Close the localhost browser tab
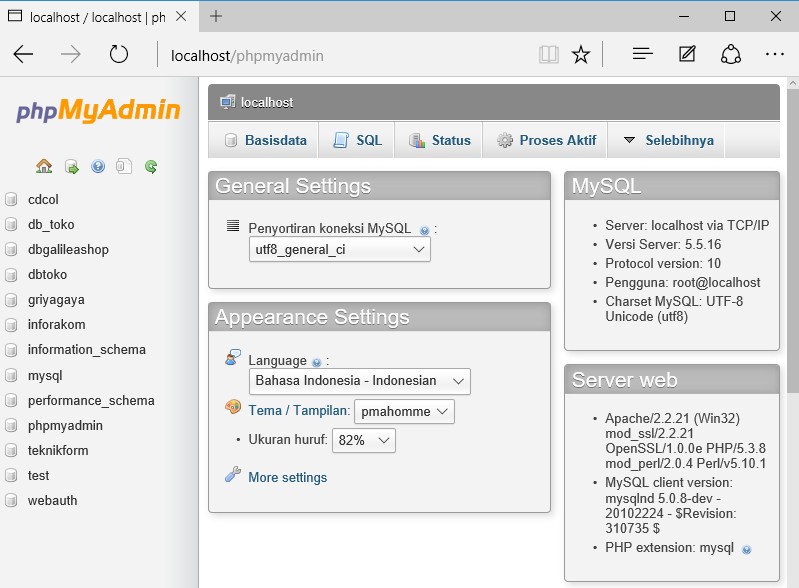The width and height of the screenshot is (799, 588). [181, 16]
